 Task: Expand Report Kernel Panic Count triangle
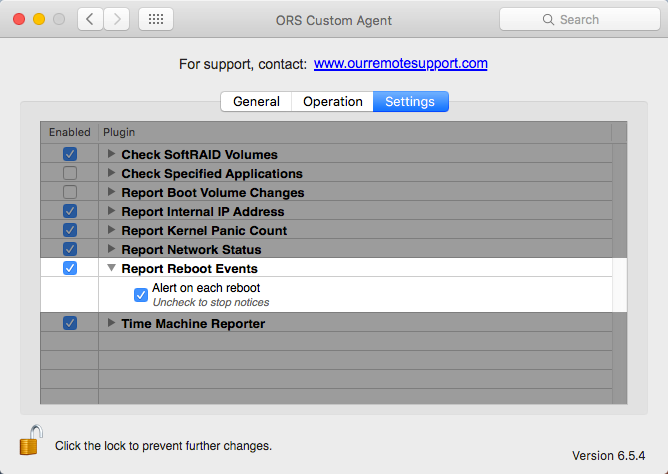pyautogui.click(x=111, y=230)
